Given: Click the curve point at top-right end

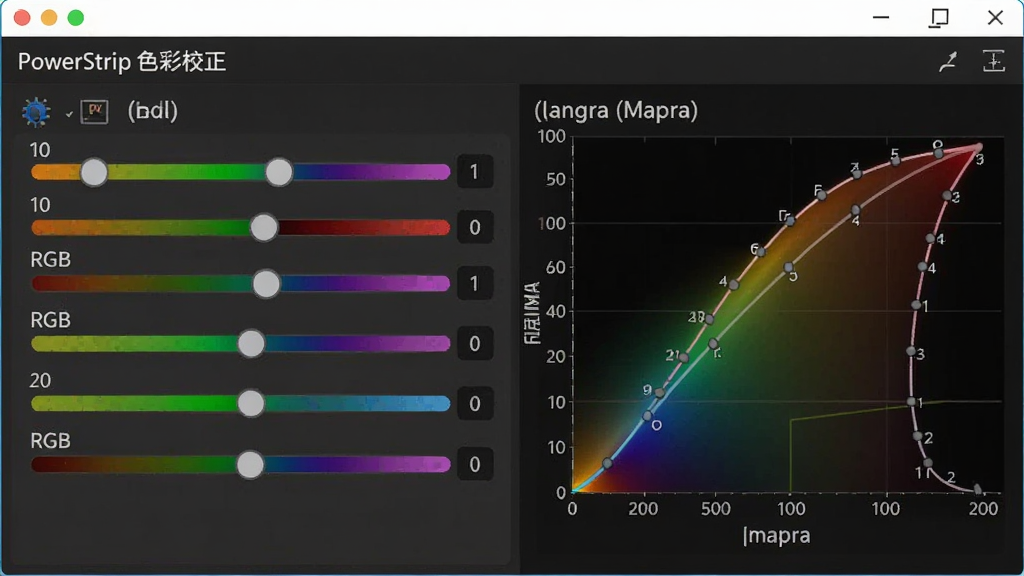Looking at the screenshot, I should click(978, 148).
